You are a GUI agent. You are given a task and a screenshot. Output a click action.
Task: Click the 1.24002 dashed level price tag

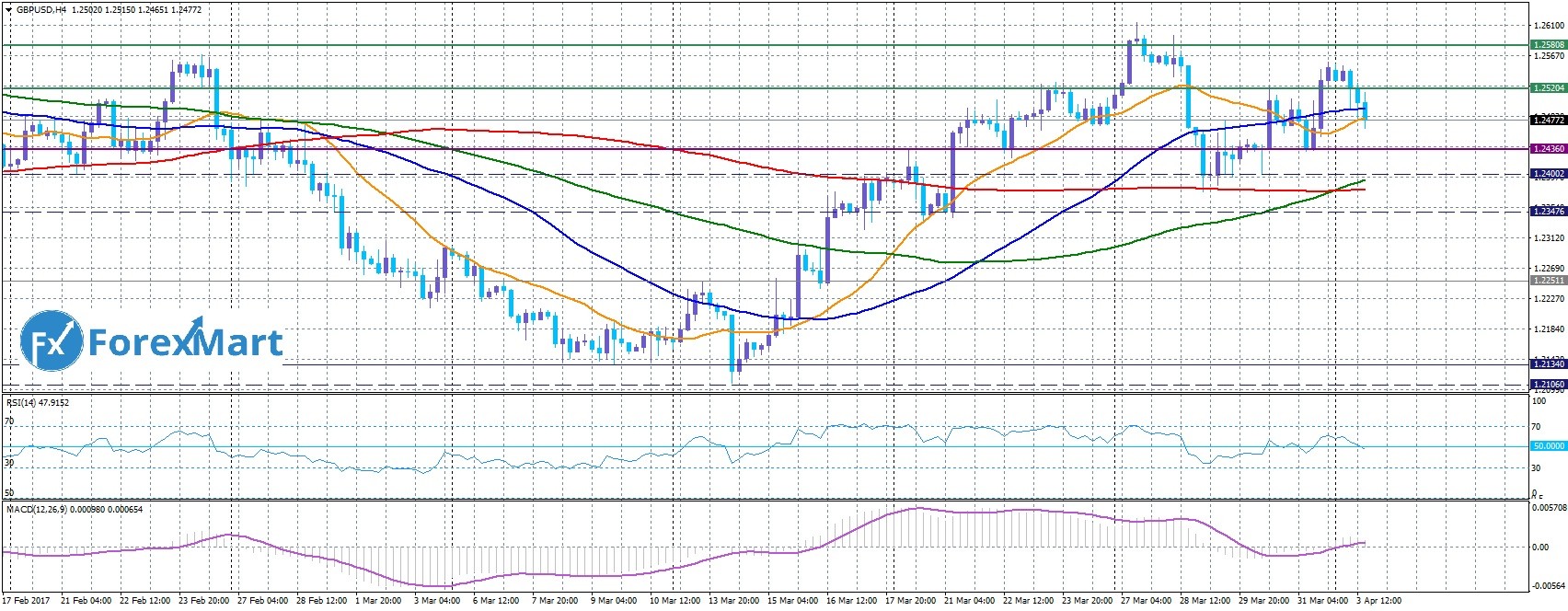[1548, 173]
